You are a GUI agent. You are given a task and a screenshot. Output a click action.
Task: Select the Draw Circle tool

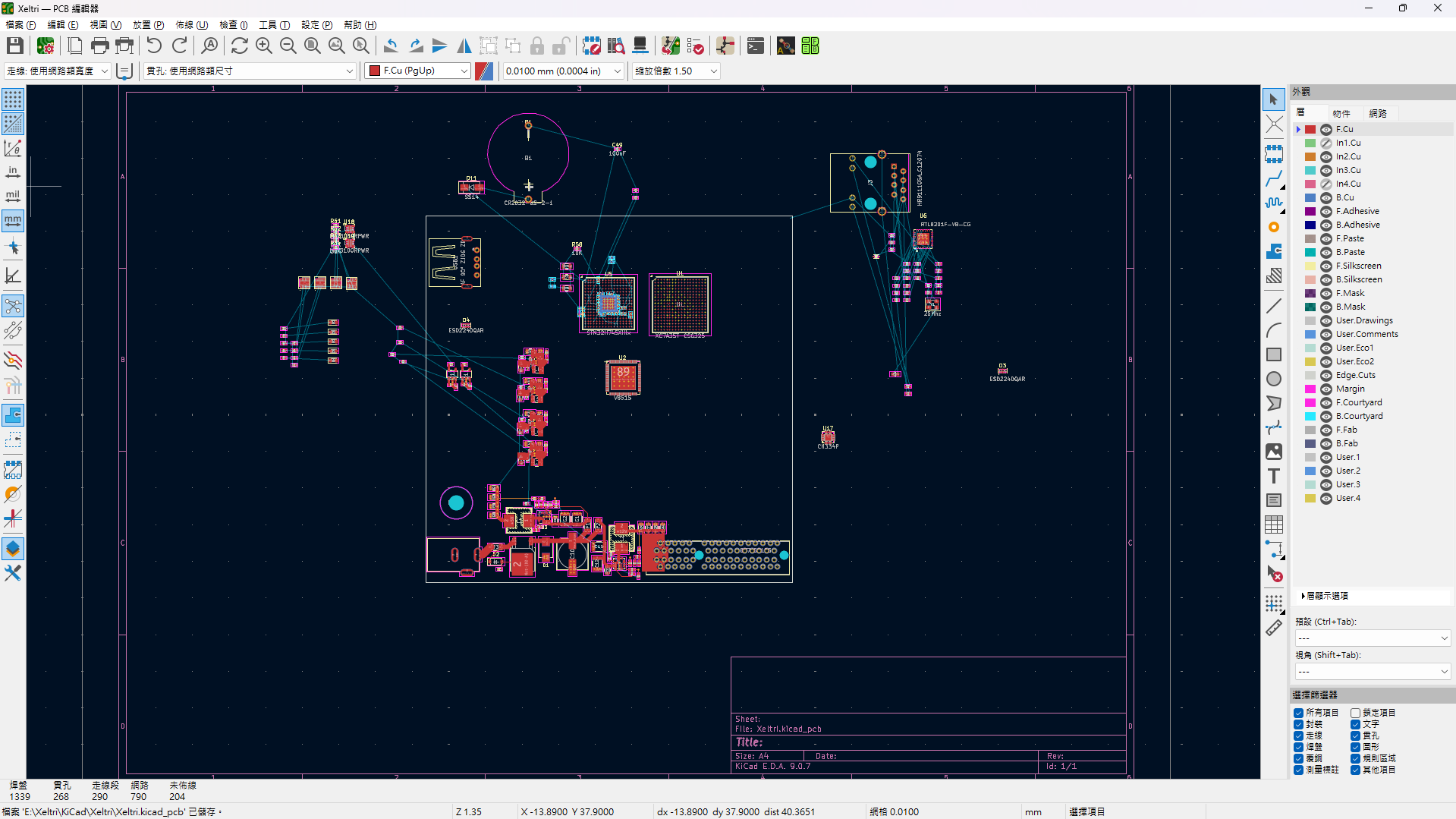[1274, 379]
